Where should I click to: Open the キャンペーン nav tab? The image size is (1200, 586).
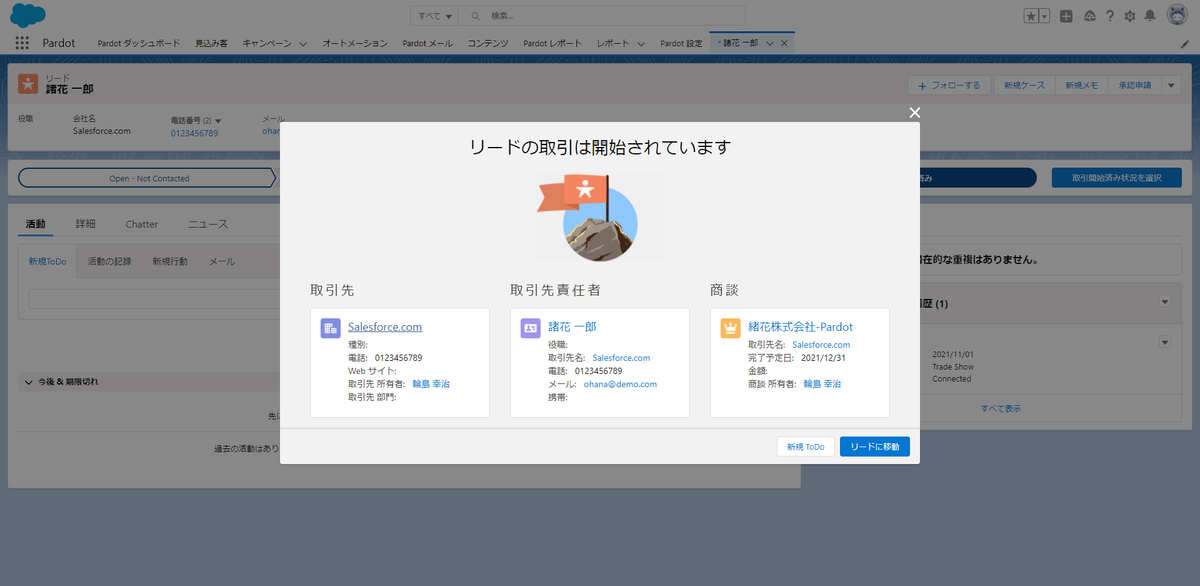pos(266,43)
